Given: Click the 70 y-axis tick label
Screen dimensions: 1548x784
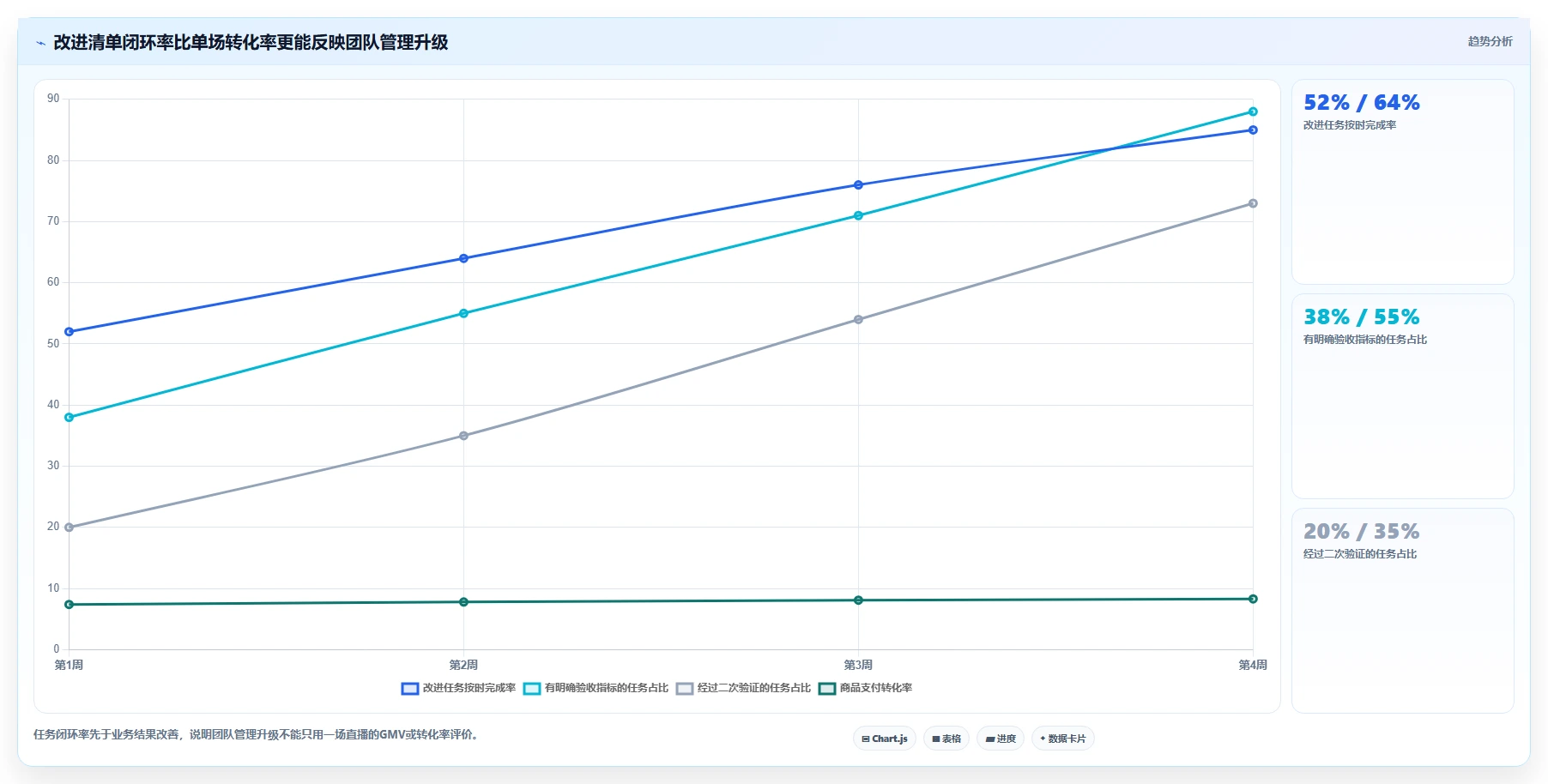Looking at the screenshot, I should (53, 221).
